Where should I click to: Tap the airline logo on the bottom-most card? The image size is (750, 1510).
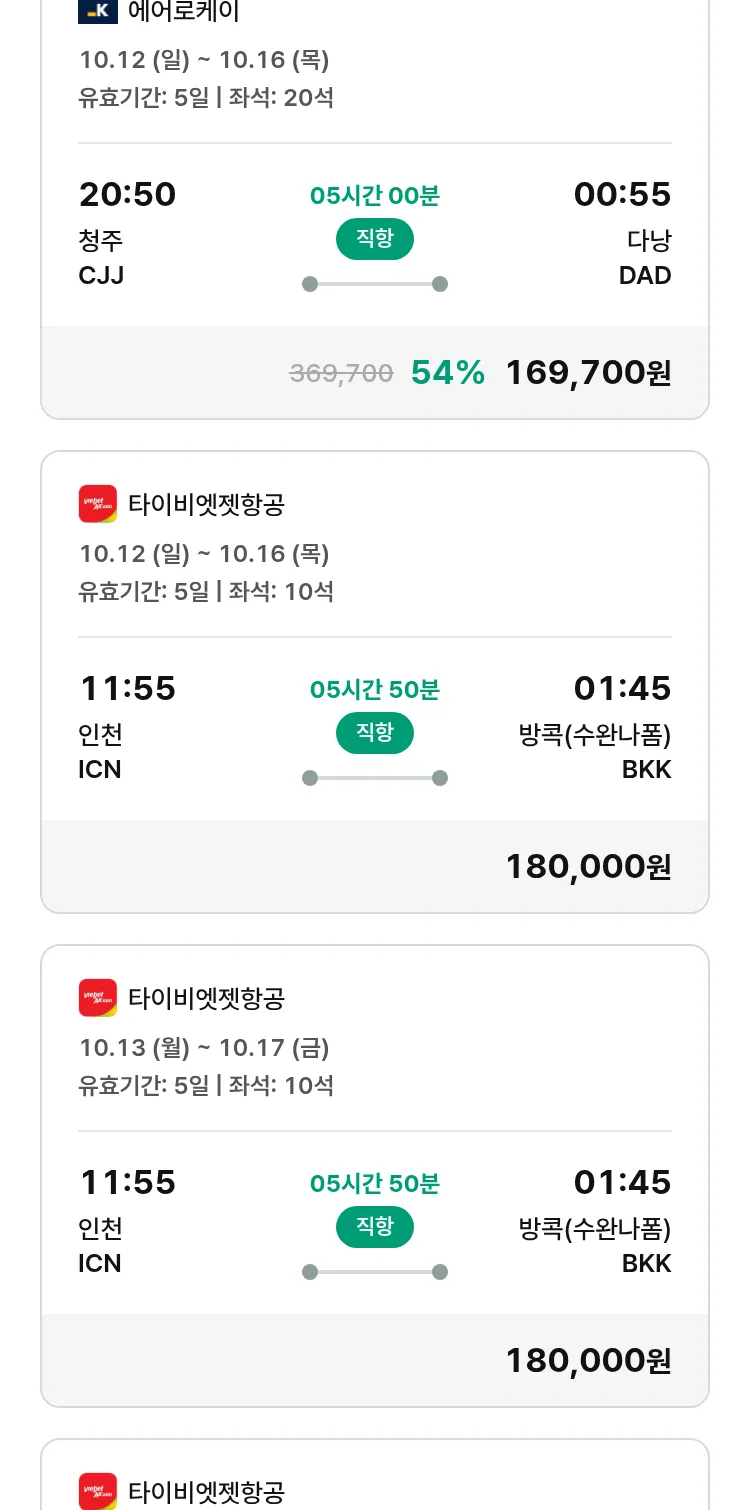click(98, 1491)
